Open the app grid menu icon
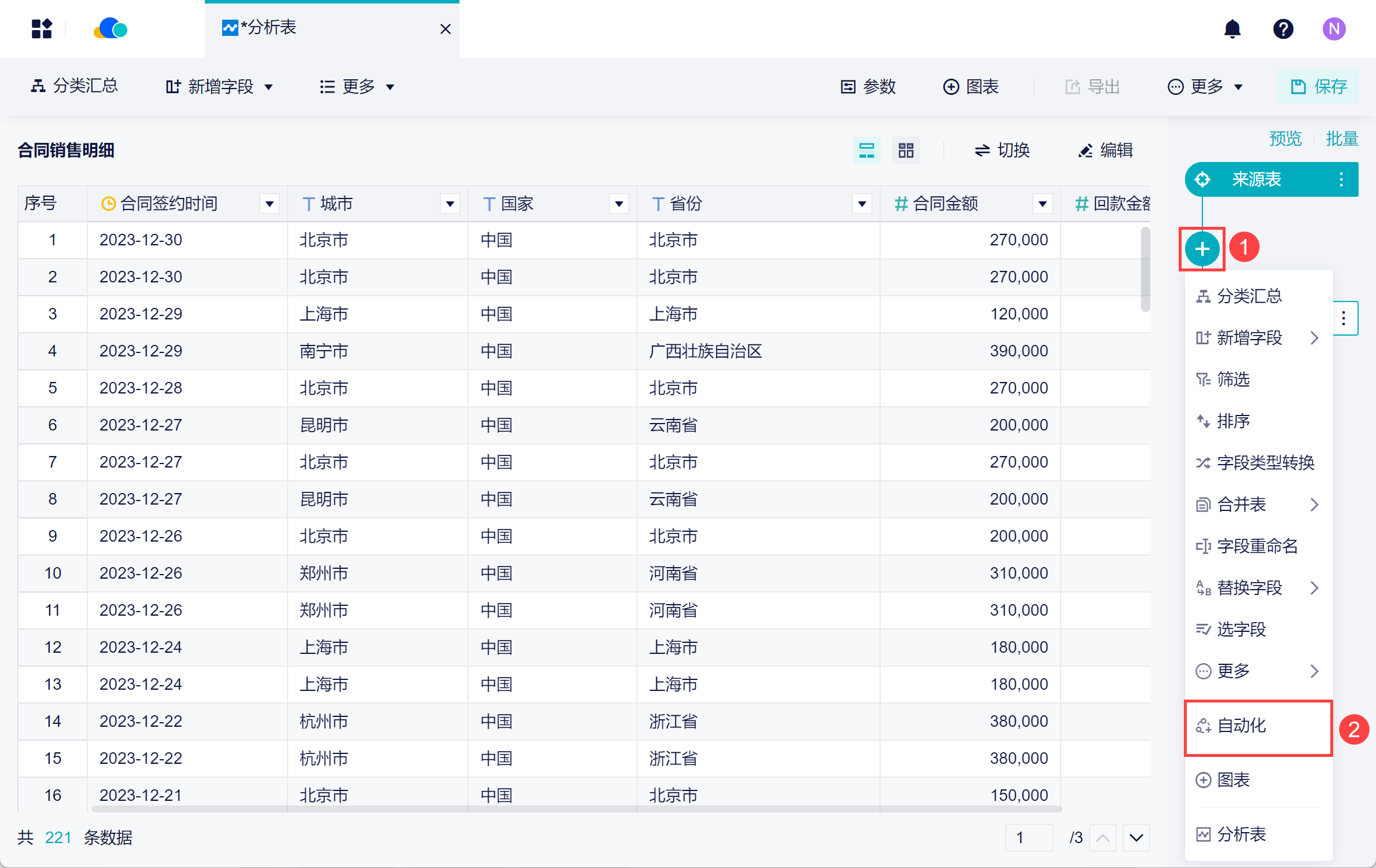Viewport: 1376px width, 868px height. click(42, 29)
